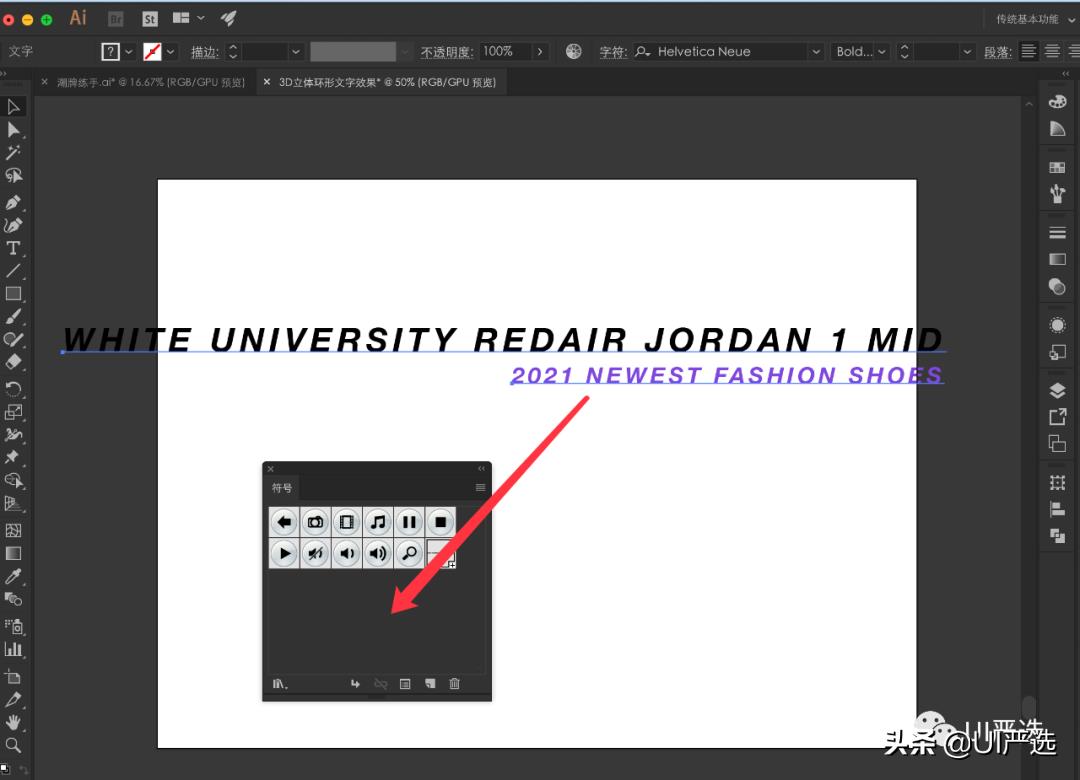The width and height of the screenshot is (1080, 780).
Task: Open the Brushes panel in right dock
Action: (1057, 194)
